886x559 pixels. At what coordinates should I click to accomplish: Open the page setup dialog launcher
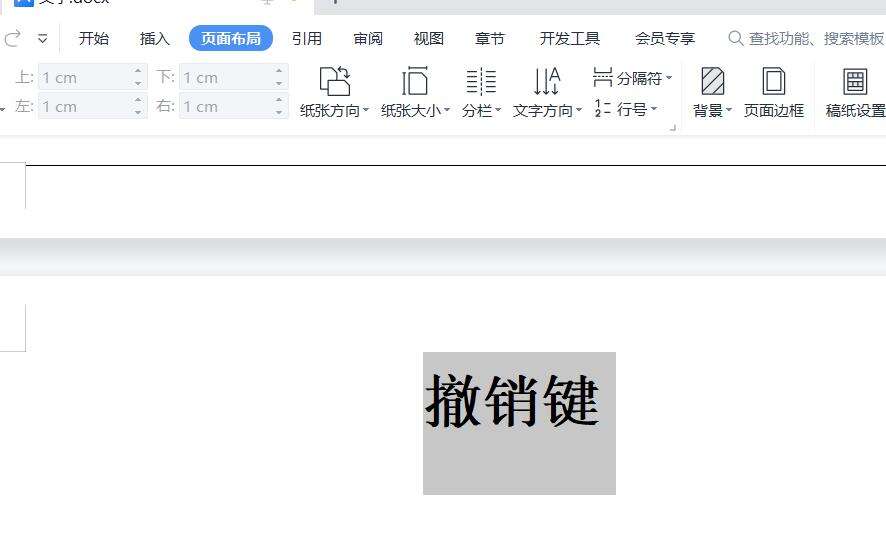(672, 128)
